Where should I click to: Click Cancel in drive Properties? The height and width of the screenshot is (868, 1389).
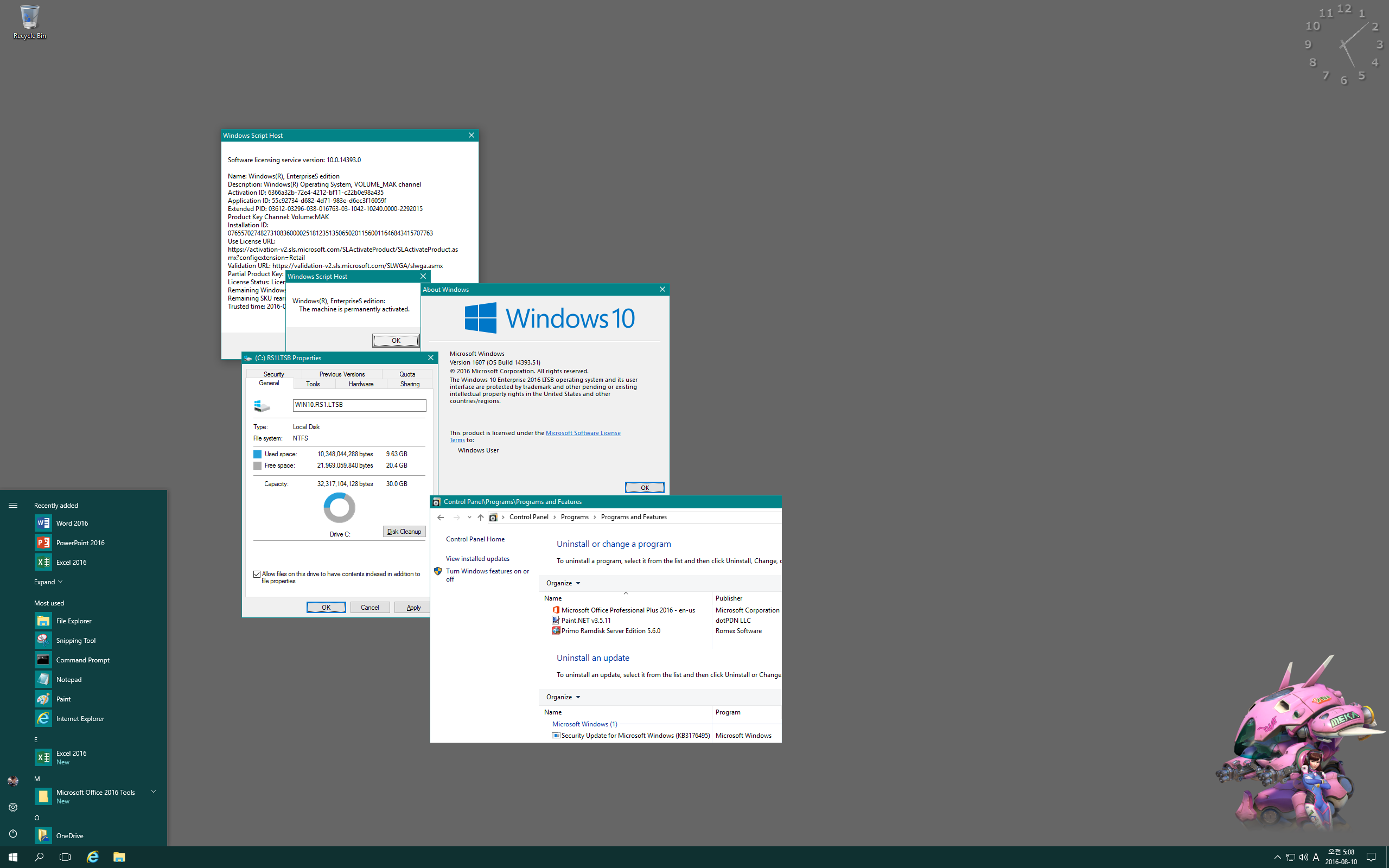coord(369,608)
